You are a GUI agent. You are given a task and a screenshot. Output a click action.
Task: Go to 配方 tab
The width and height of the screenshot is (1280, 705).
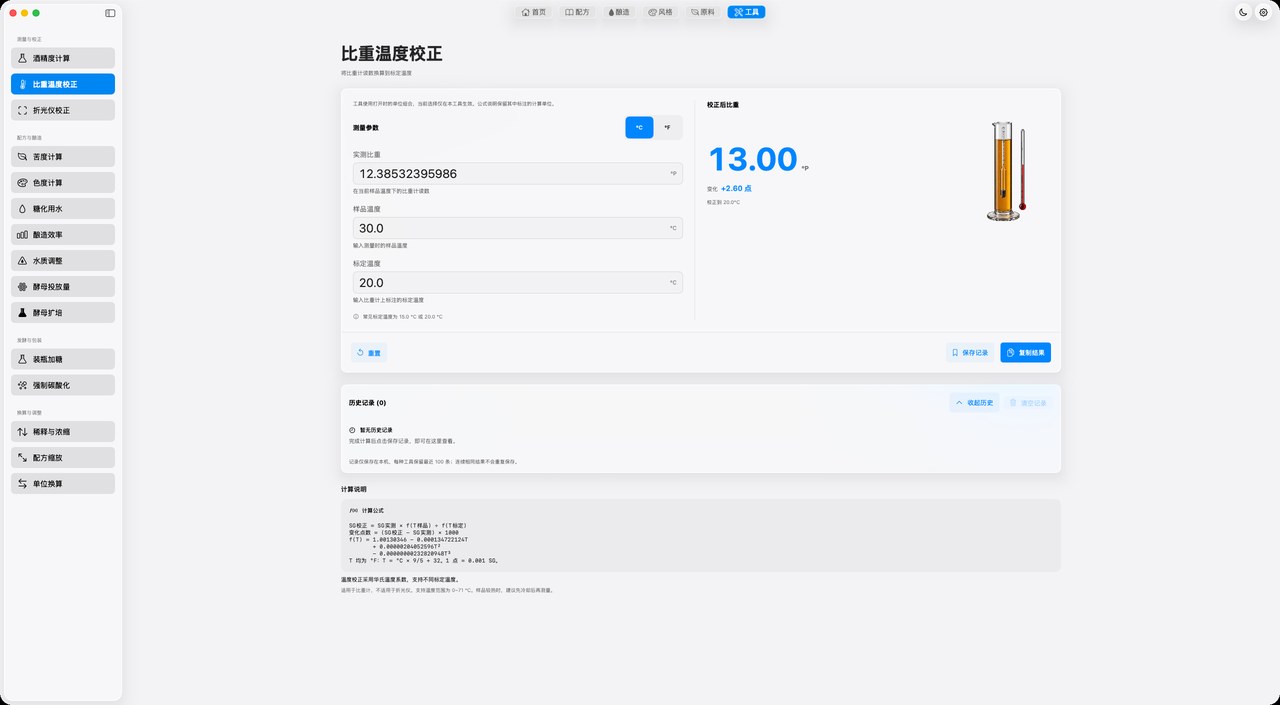point(577,12)
